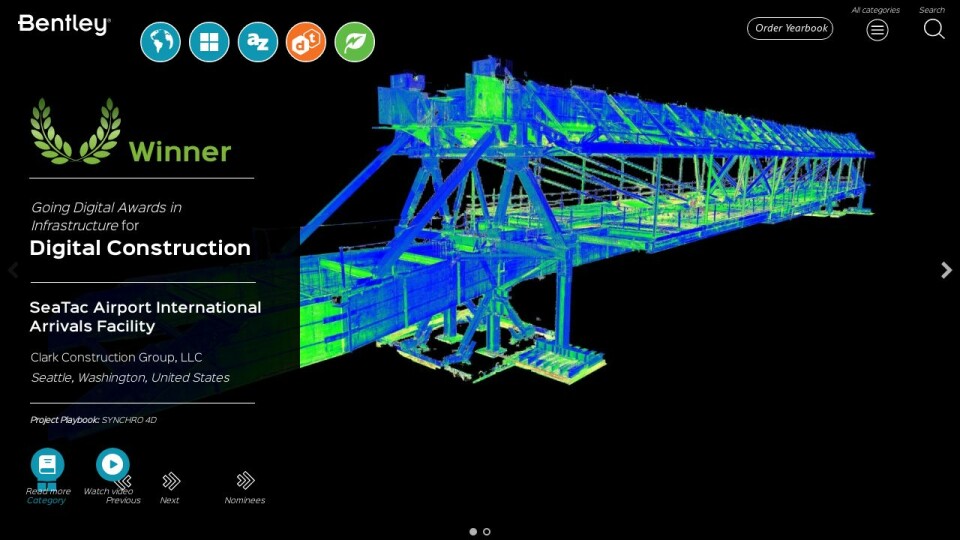Switch to the second carousel dot
Image resolution: width=960 pixels, height=540 pixels.
[487, 532]
